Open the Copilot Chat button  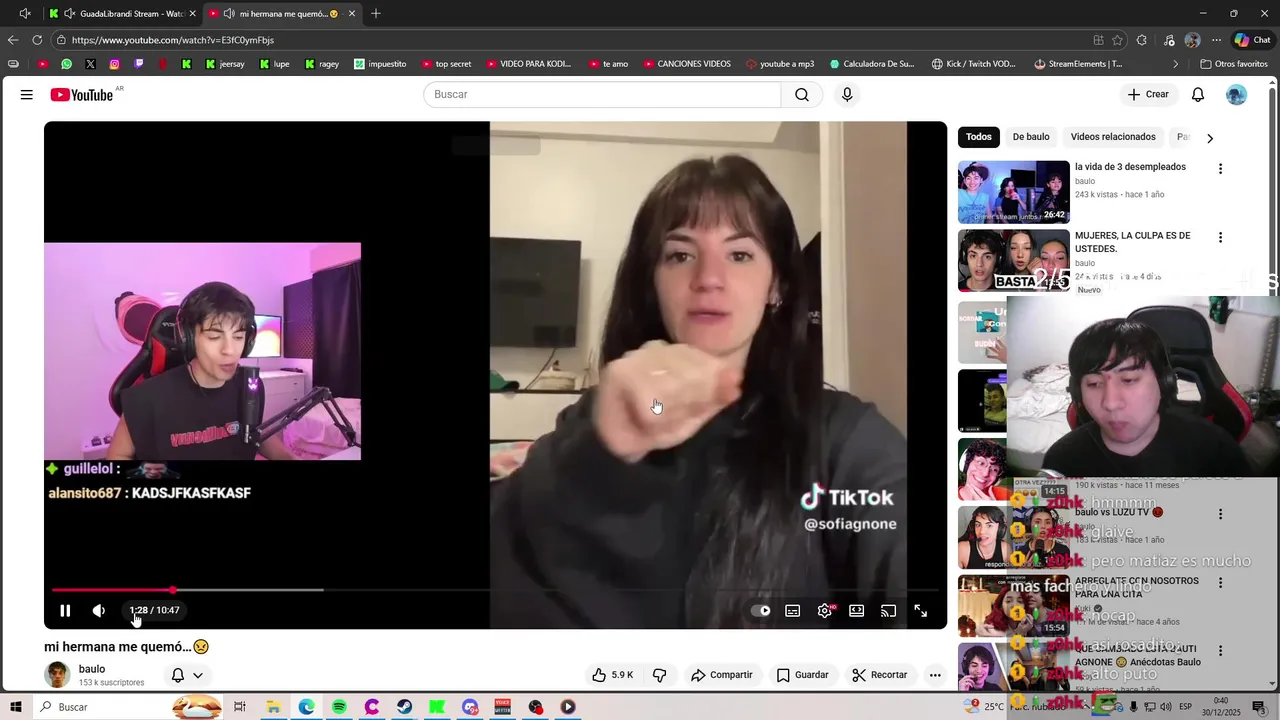(x=1252, y=40)
